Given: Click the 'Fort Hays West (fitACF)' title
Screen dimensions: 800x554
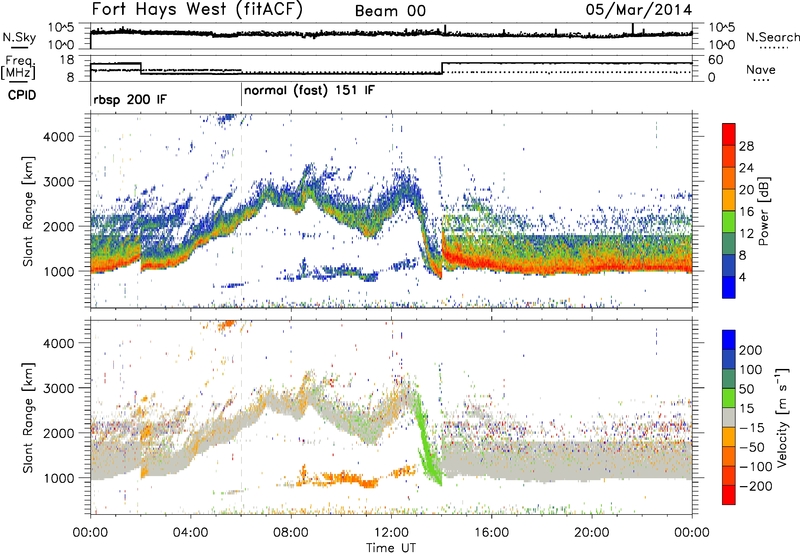Looking at the screenshot, I should (x=197, y=10).
